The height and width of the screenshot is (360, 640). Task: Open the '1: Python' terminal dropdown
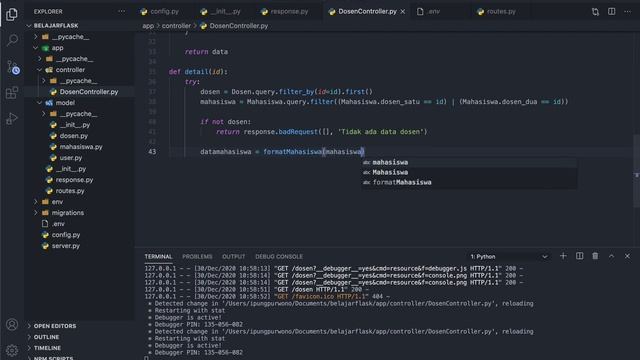pos(509,256)
